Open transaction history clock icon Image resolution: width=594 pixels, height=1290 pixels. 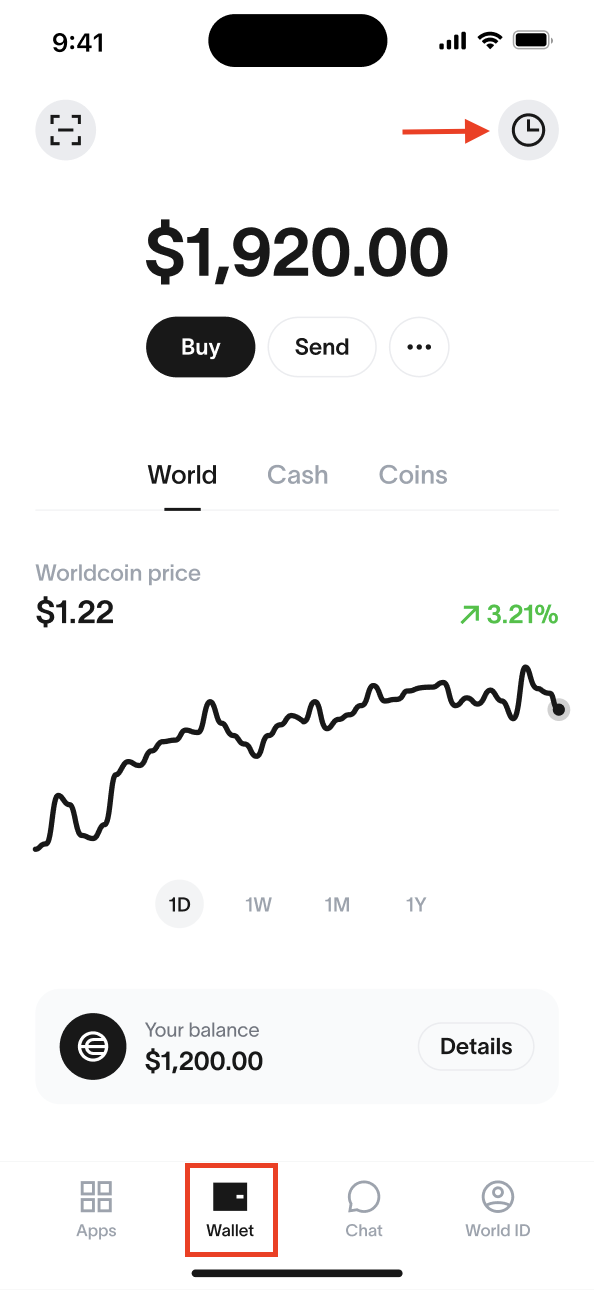pyautogui.click(x=528, y=130)
